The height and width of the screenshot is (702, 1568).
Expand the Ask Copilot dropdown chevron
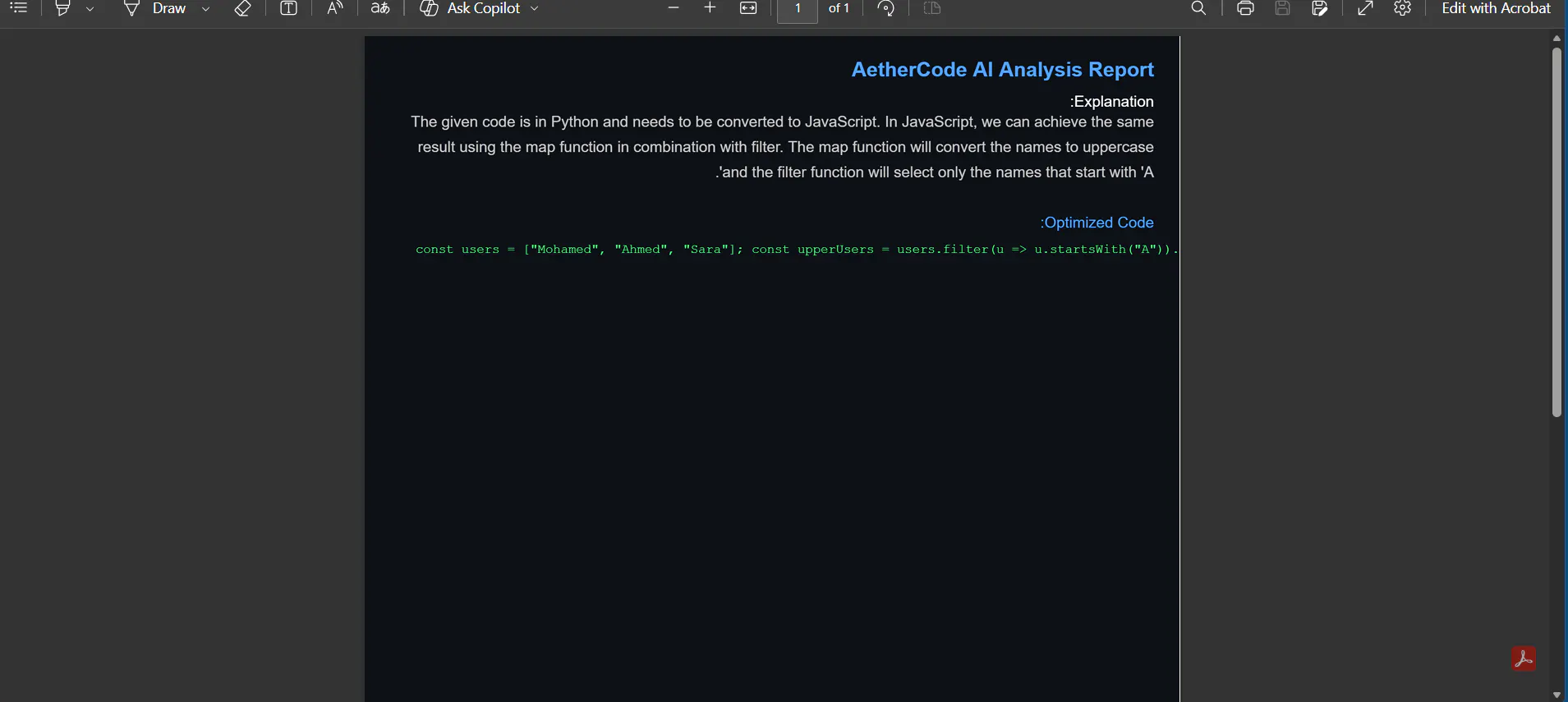534,9
